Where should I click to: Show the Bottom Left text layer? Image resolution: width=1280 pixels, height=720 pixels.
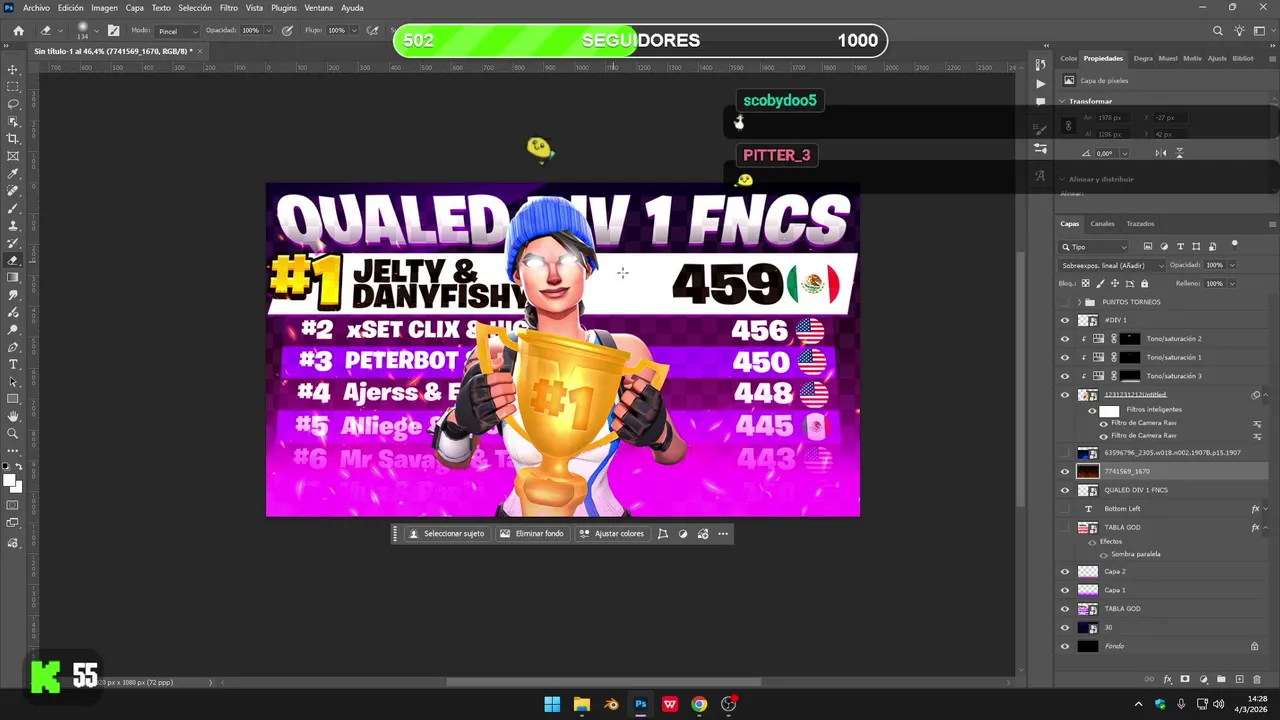click(1064, 509)
